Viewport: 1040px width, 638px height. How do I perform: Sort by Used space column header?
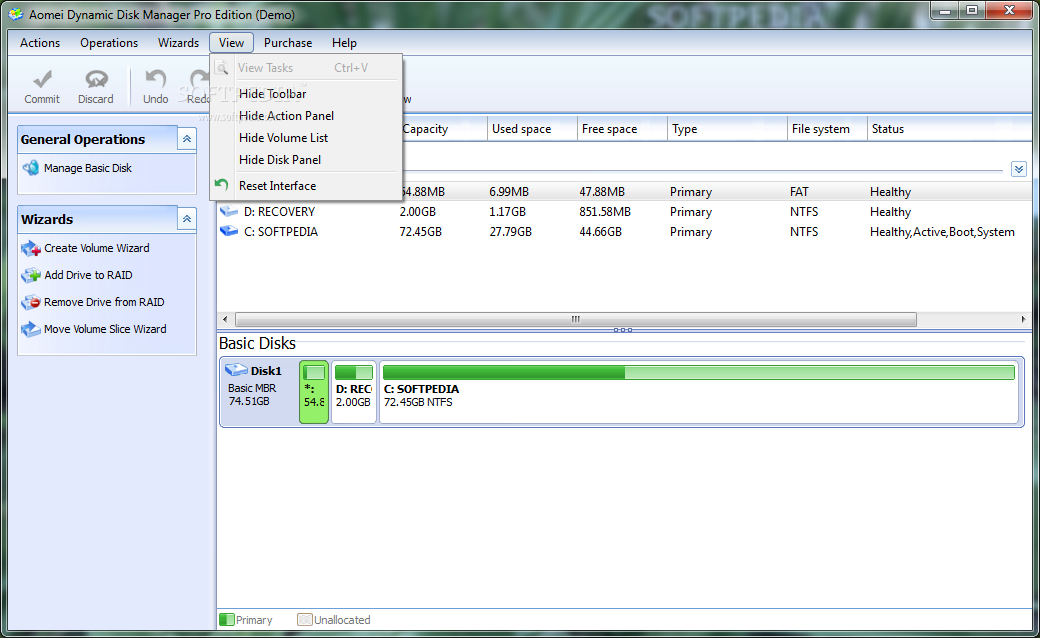pos(532,129)
